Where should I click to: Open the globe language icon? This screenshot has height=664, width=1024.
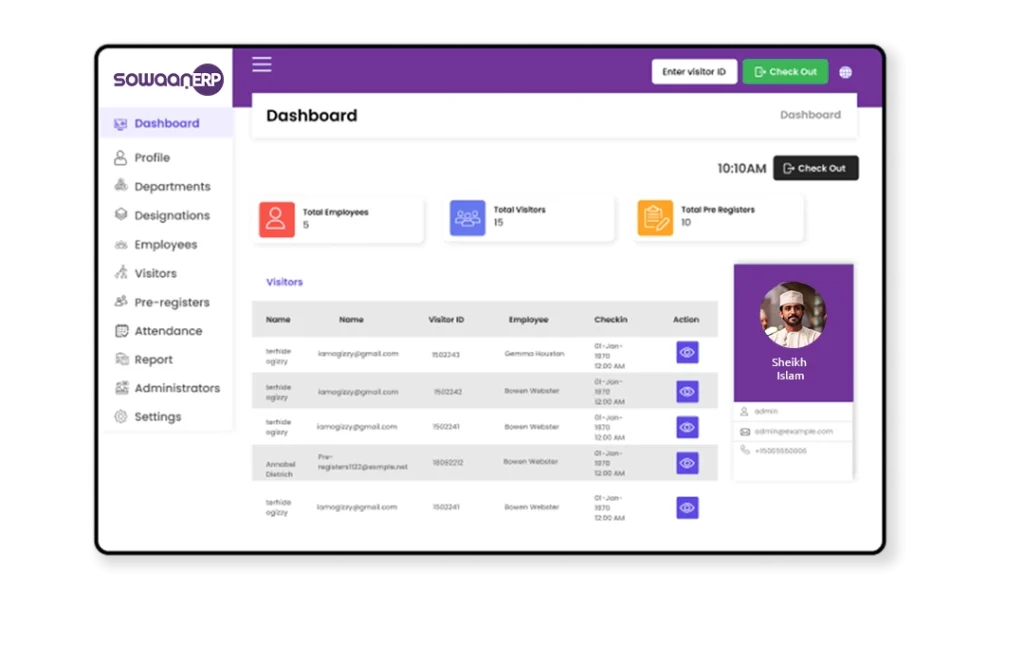pos(845,72)
